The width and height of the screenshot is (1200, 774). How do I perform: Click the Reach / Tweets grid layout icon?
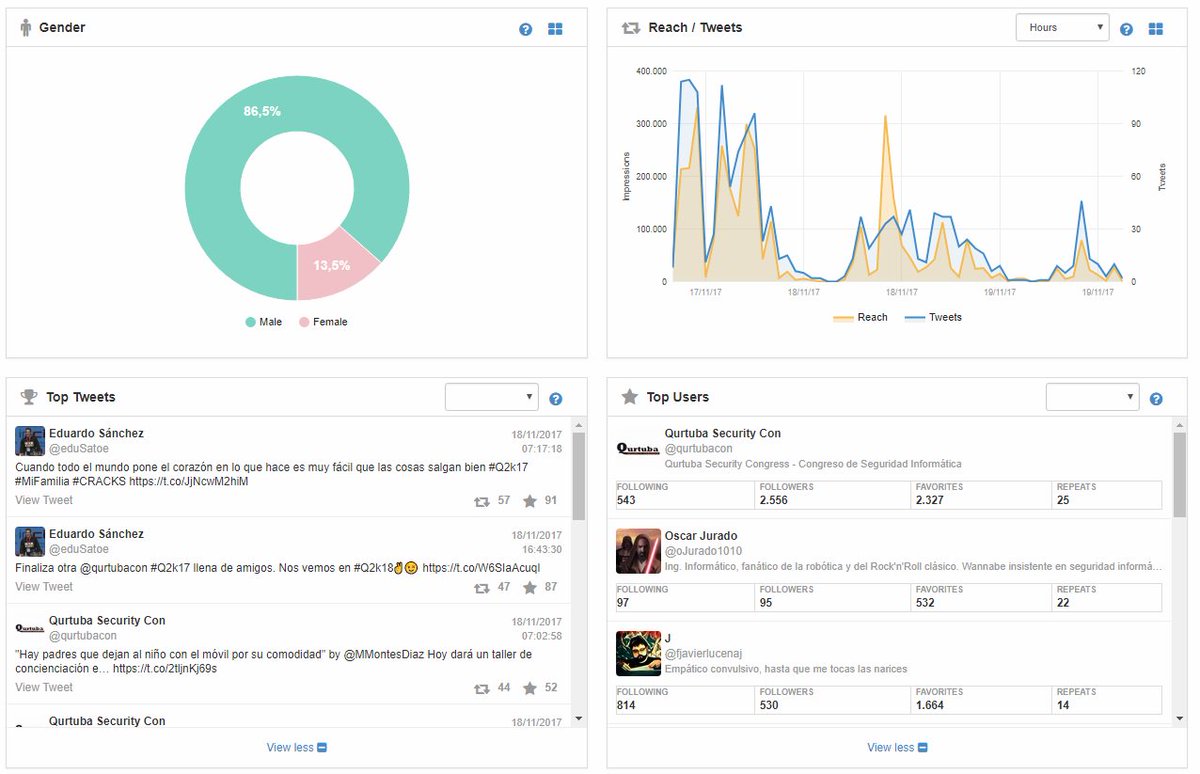tap(1156, 29)
